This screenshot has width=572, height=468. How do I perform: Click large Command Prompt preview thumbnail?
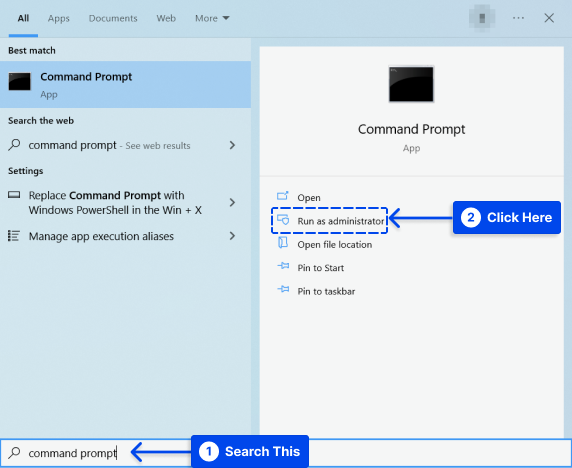tap(411, 84)
